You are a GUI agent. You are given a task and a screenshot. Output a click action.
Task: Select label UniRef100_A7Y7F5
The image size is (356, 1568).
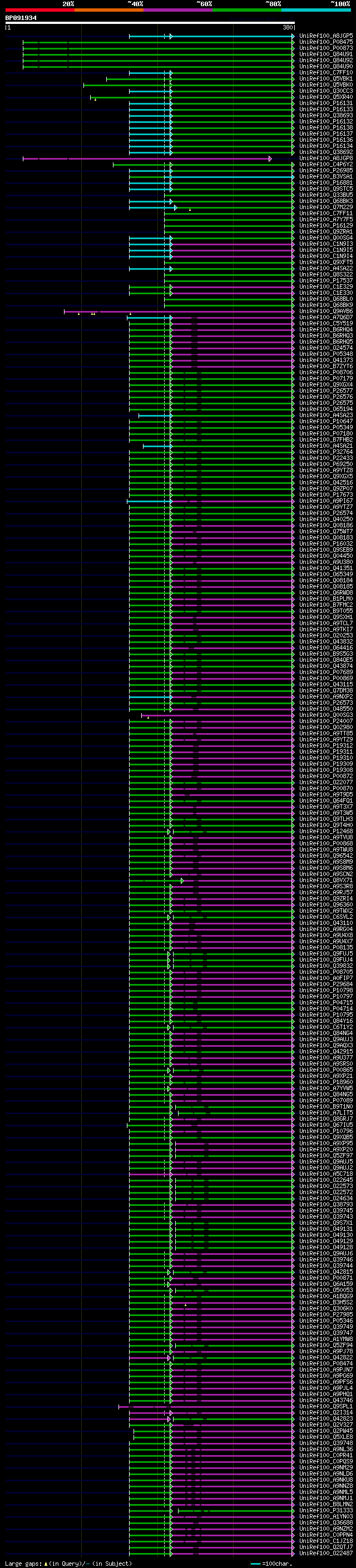pos(325,219)
